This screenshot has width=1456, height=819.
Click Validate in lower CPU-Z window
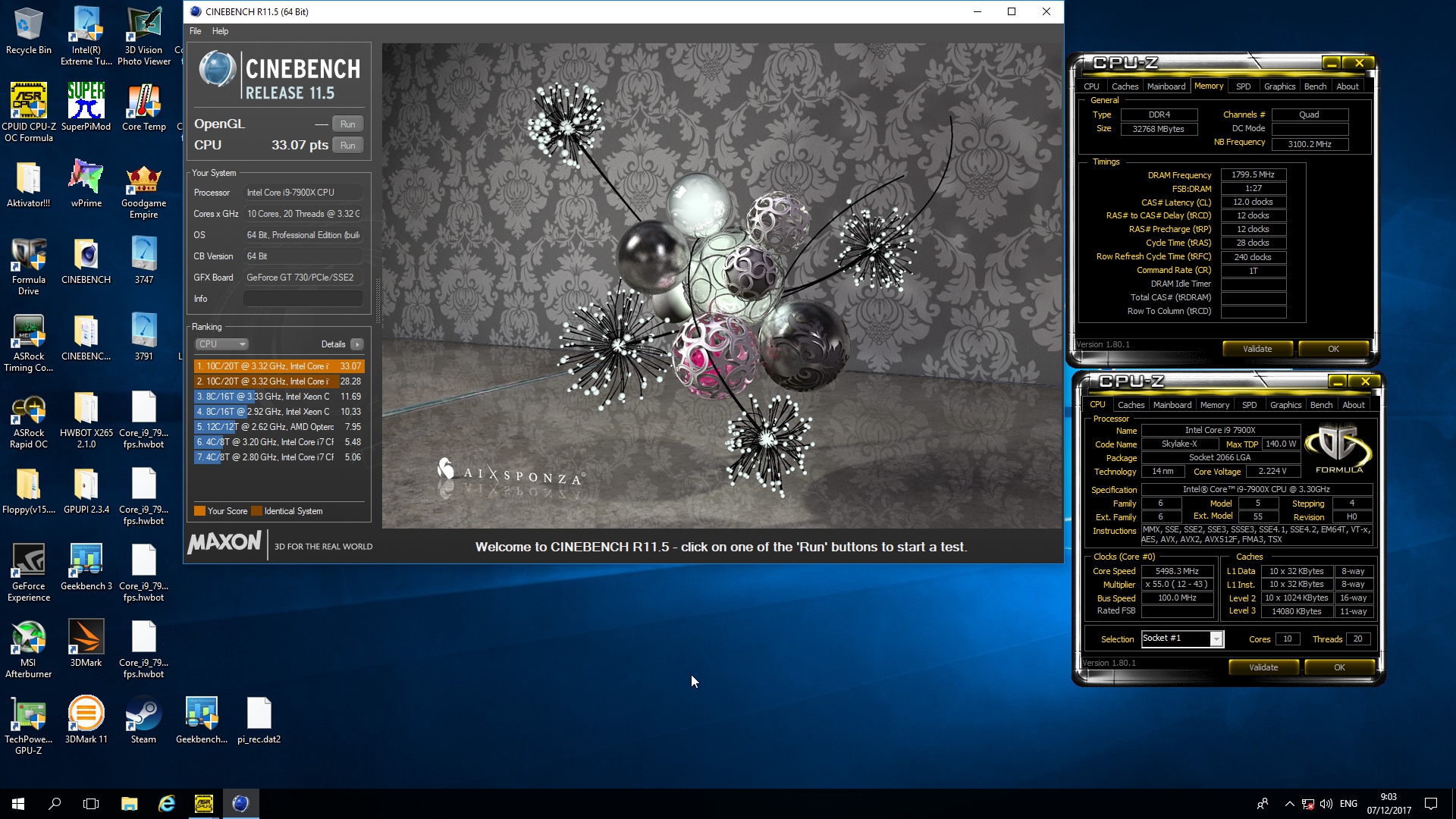(1263, 667)
